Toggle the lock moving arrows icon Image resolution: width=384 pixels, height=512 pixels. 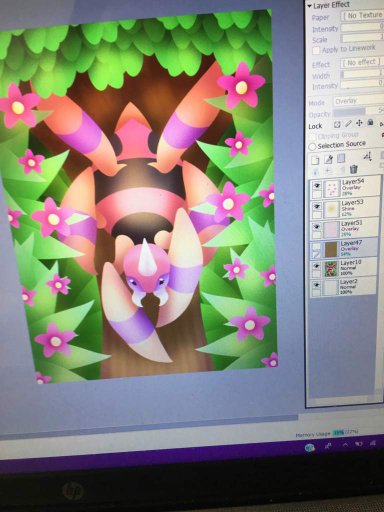359,123
